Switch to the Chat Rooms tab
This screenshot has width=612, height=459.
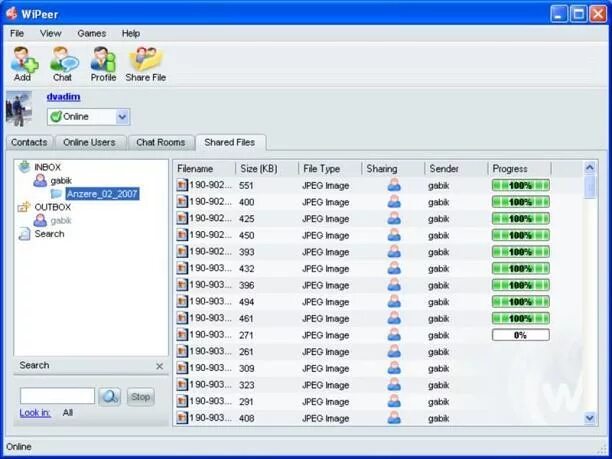pos(161,142)
